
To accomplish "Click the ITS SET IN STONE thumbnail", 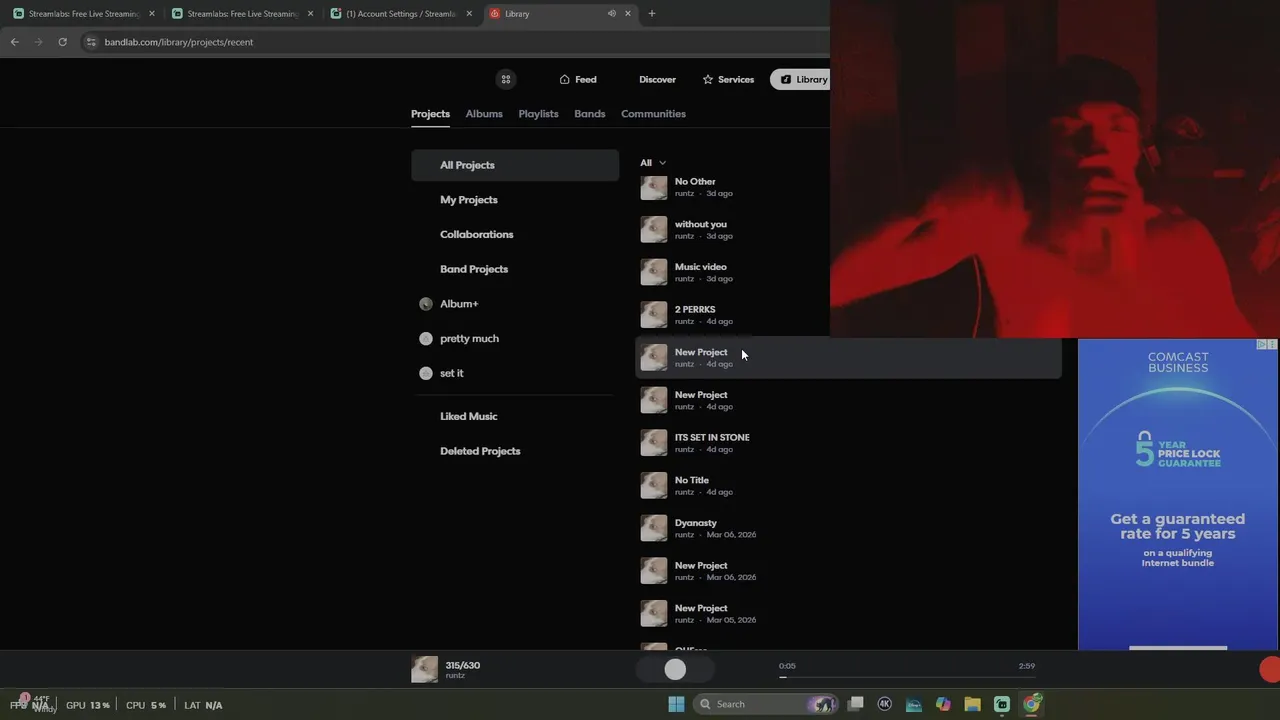I will [x=654, y=443].
